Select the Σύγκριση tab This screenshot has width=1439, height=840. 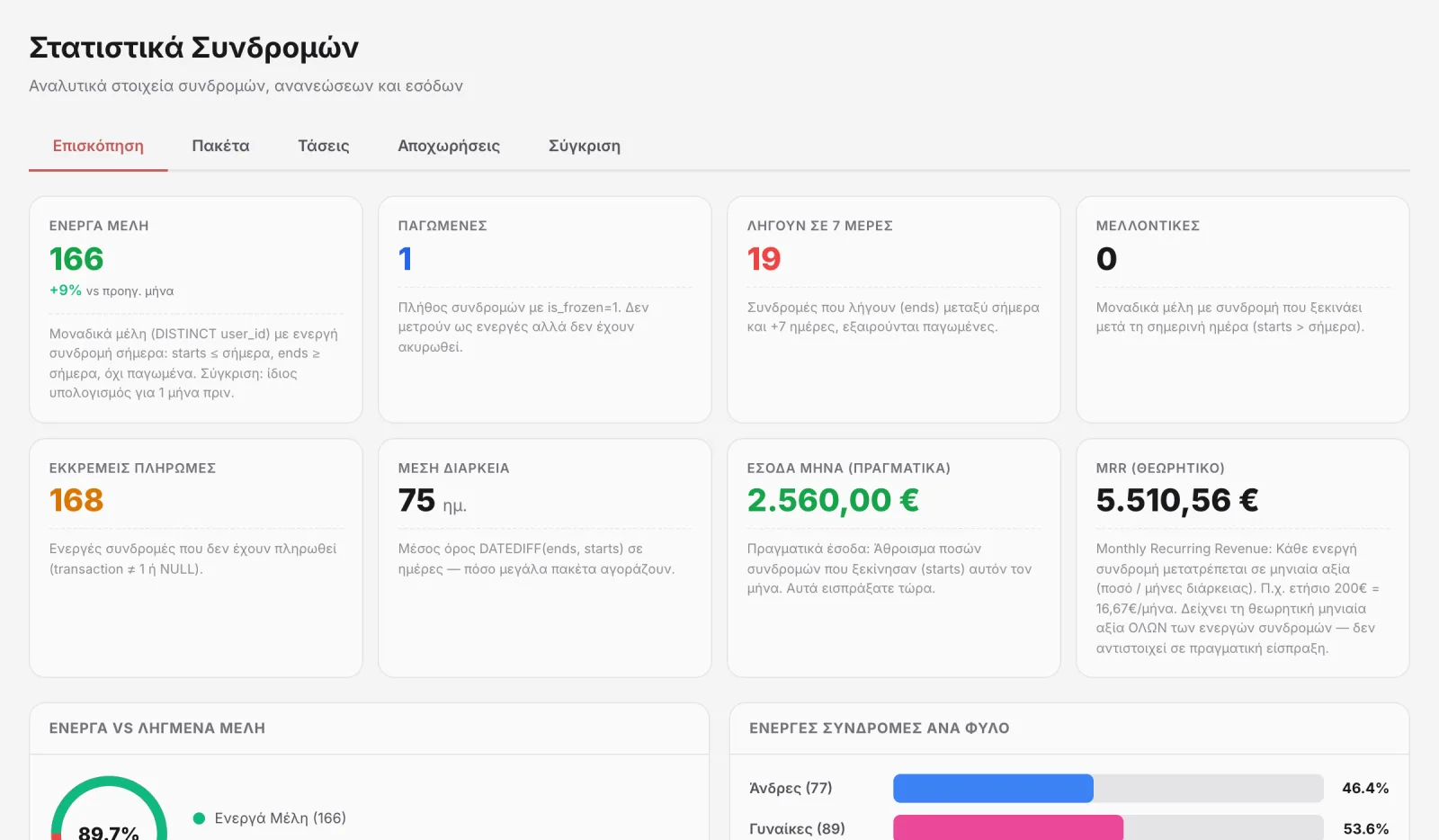pyautogui.click(x=585, y=146)
